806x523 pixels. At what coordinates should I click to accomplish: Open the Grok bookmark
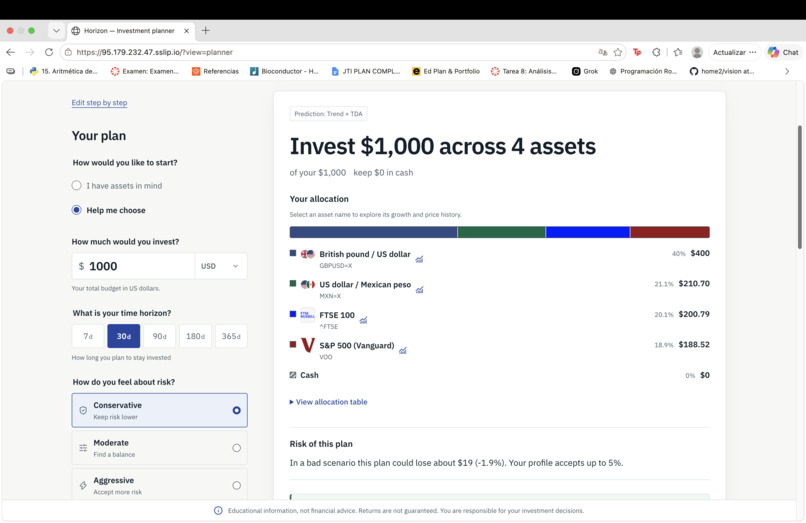point(585,71)
